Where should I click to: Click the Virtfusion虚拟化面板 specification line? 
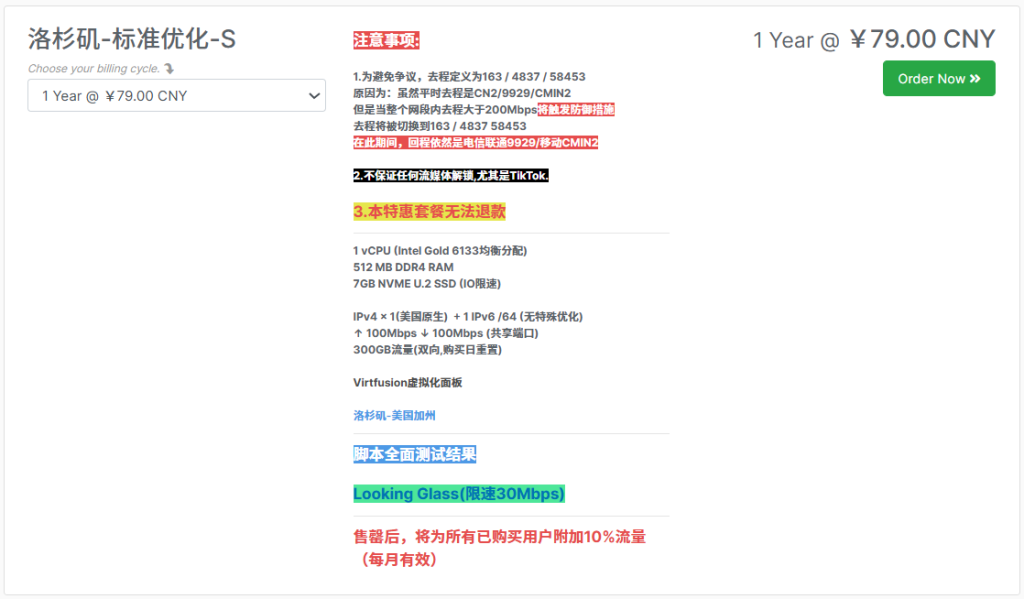409,381
